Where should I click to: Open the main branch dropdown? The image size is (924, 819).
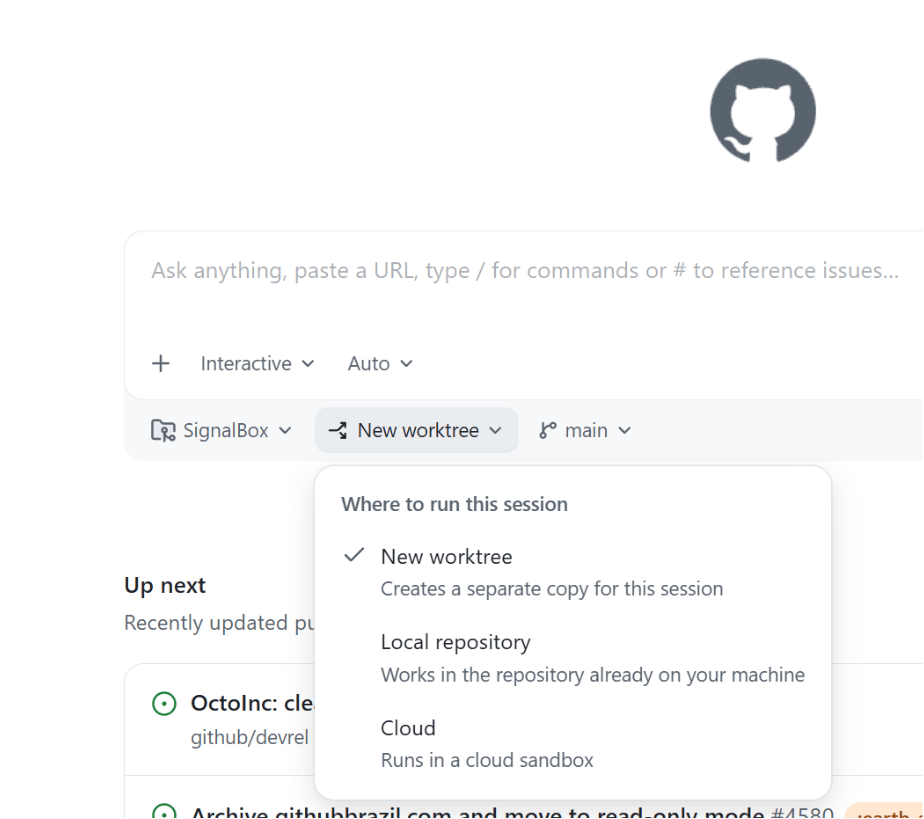[585, 431]
